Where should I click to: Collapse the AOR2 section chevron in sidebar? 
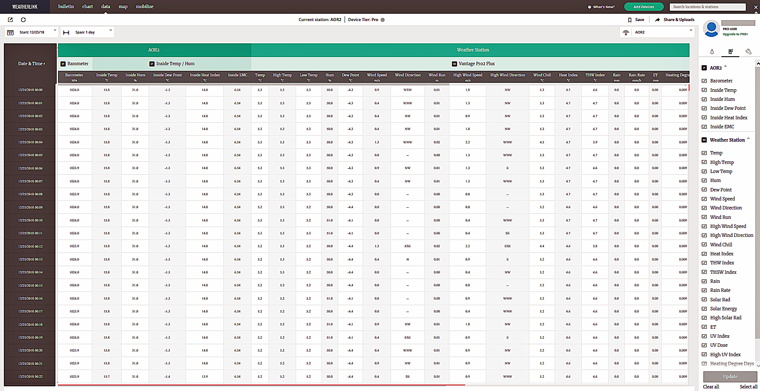726,67
